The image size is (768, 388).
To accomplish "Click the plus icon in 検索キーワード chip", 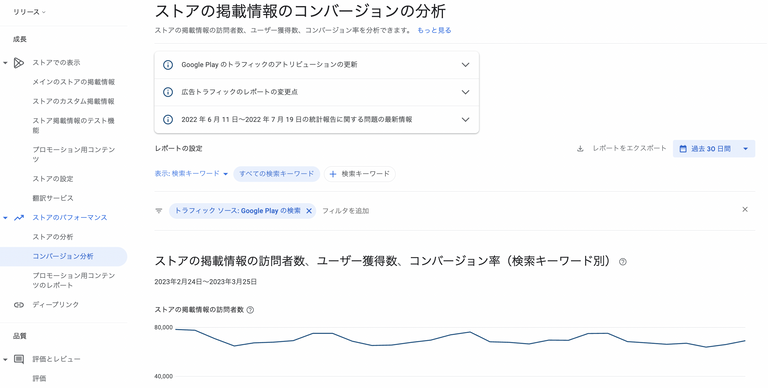I will tap(333, 174).
